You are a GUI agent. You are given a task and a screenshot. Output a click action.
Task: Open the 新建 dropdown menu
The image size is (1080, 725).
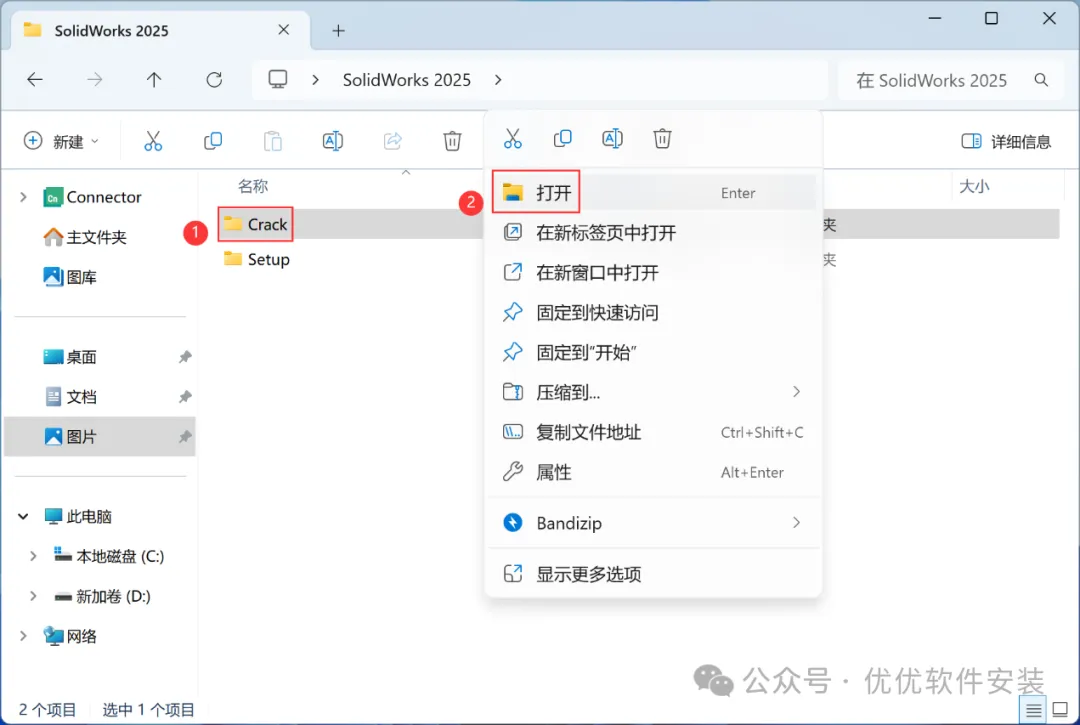point(61,141)
